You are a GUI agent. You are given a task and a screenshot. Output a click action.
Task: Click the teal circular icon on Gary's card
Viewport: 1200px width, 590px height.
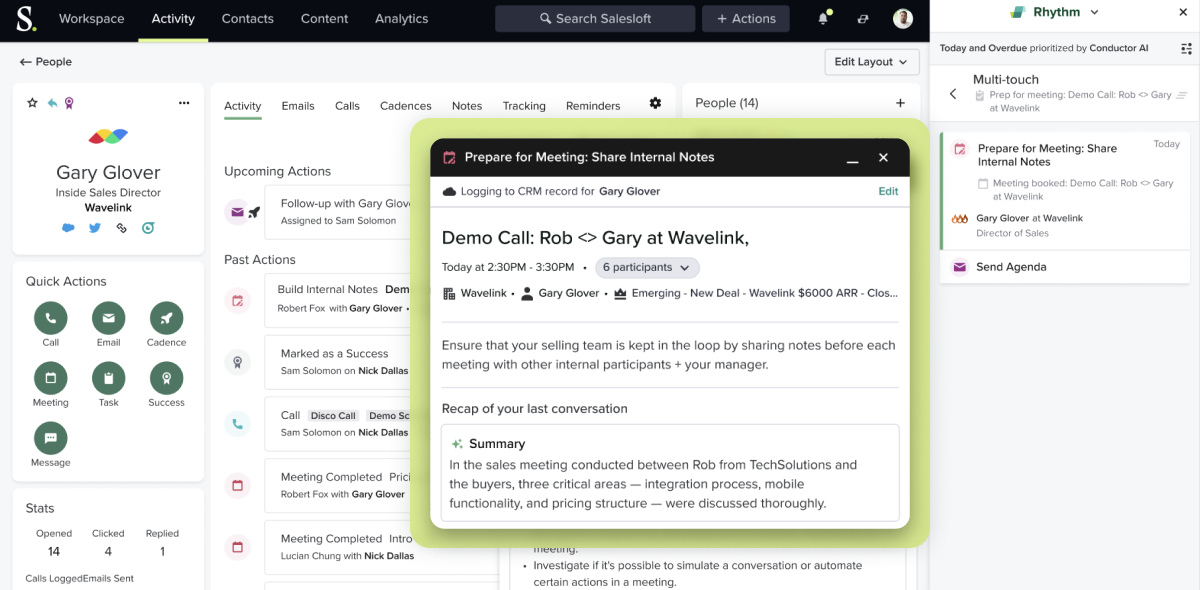148,228
